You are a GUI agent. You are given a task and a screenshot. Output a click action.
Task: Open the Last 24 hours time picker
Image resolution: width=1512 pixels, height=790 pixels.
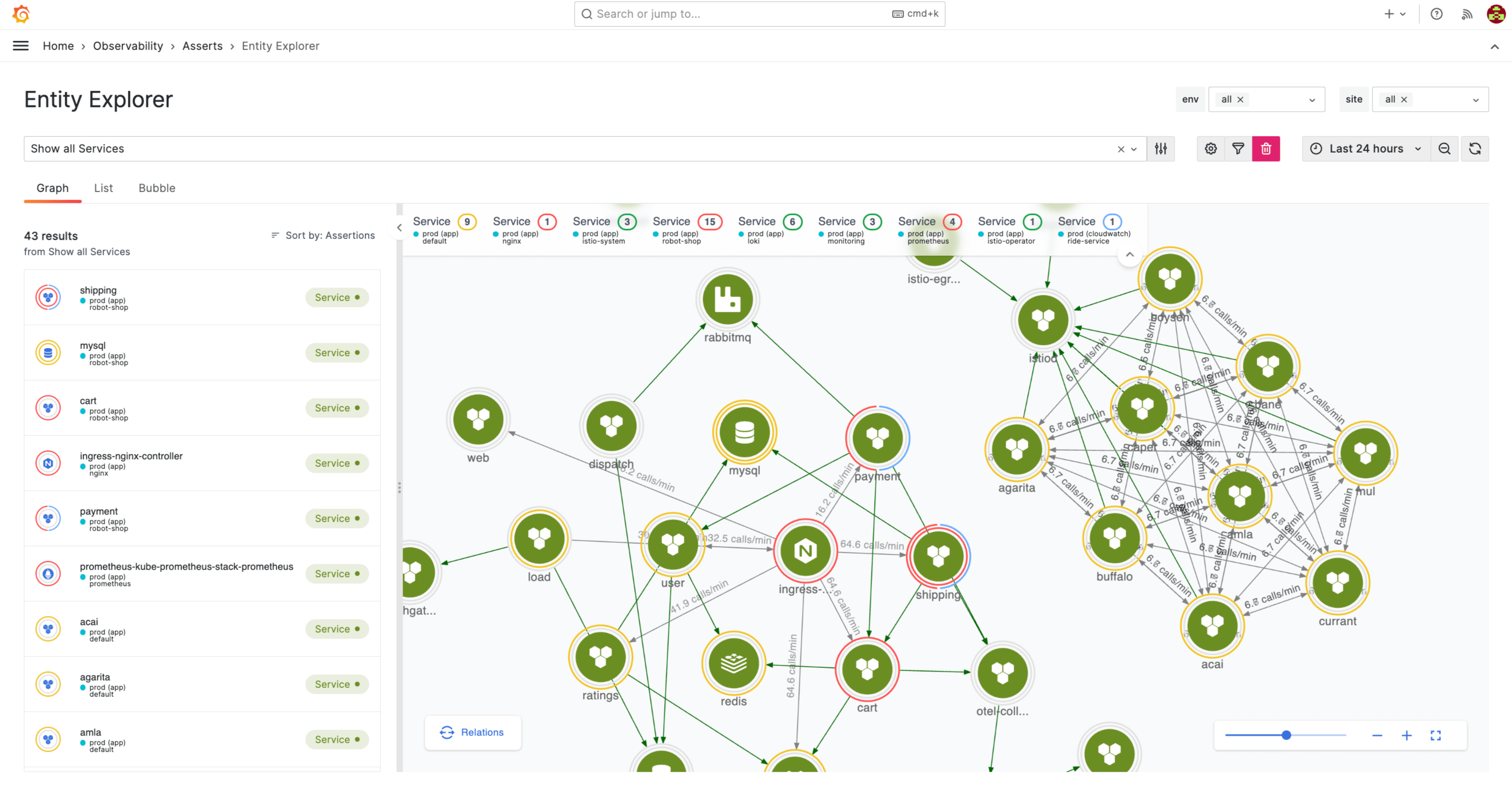click(1366, 149)
